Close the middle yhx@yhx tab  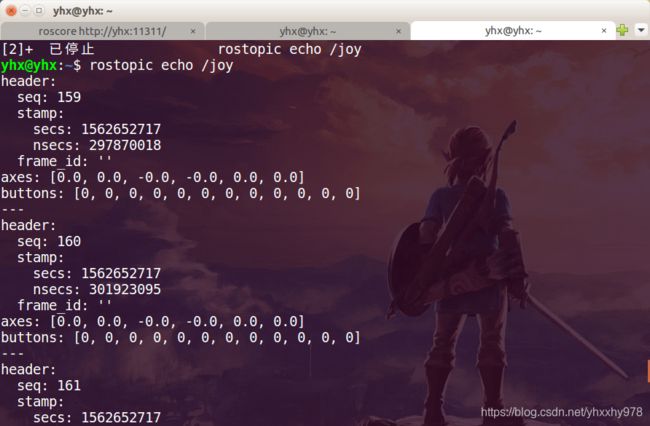[x=398, y=31]
